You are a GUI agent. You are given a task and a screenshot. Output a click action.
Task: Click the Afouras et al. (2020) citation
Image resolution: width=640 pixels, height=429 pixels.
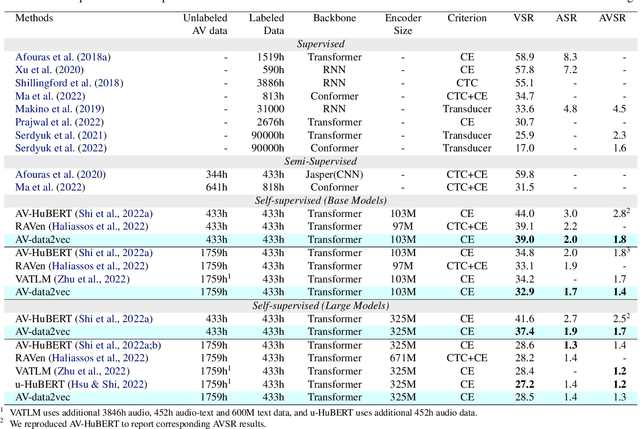[x=53, y=174]
